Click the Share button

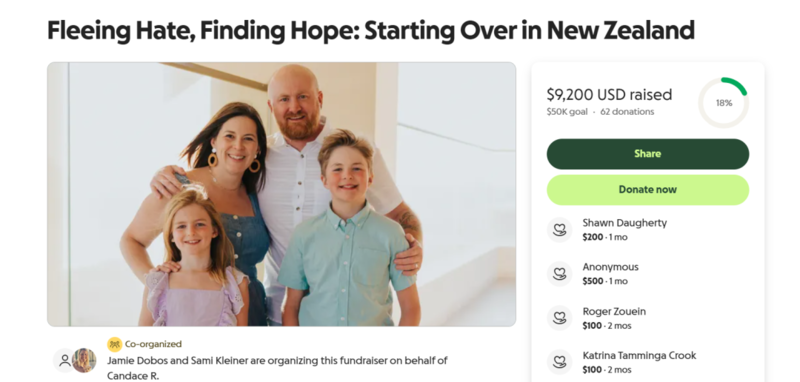(647, 154)
